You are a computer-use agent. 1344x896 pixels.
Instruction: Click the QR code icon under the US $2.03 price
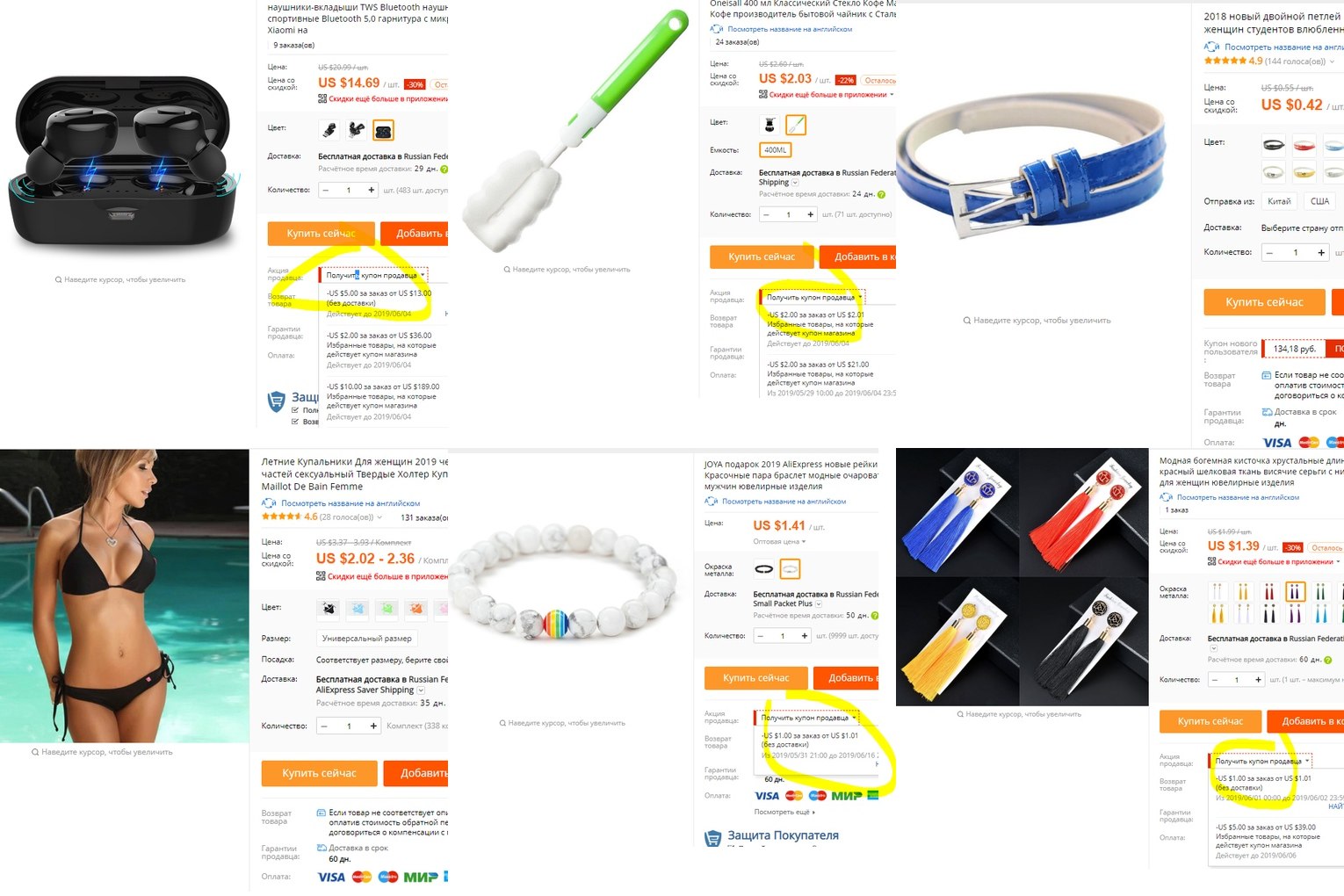click(763, 94)
